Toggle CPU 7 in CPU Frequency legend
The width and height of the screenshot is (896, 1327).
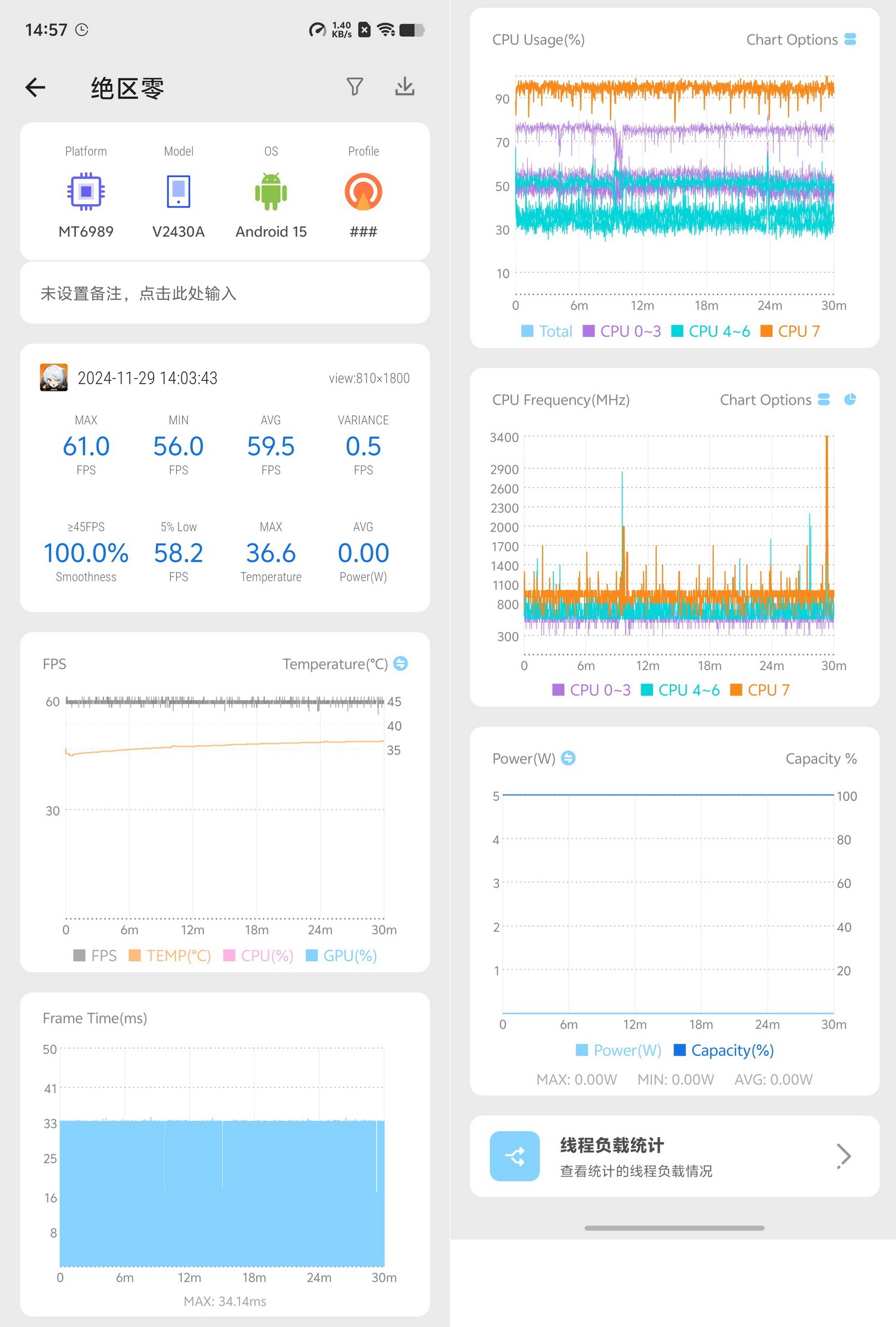point(760,690)
